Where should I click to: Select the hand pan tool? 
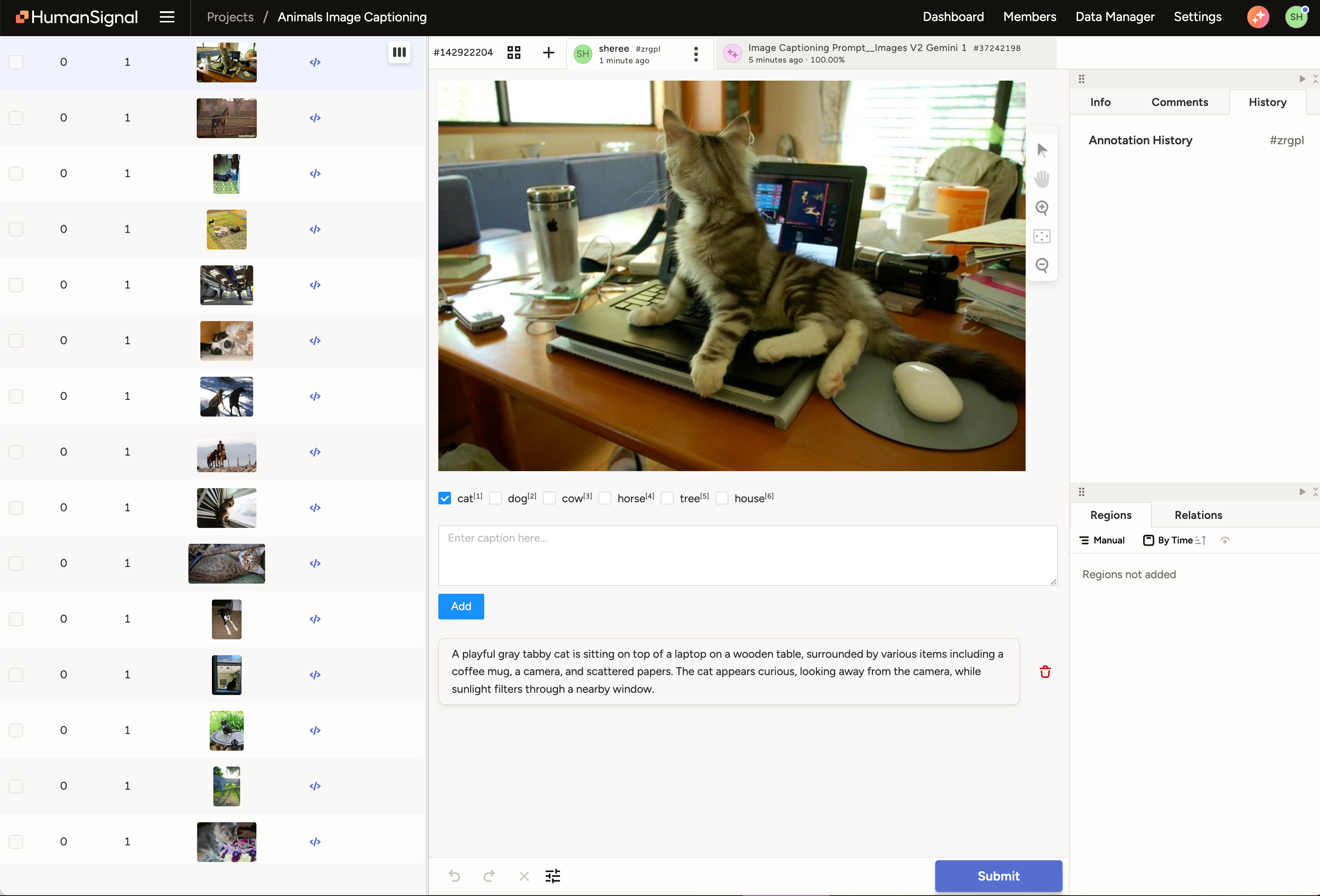coord(1041,179)
